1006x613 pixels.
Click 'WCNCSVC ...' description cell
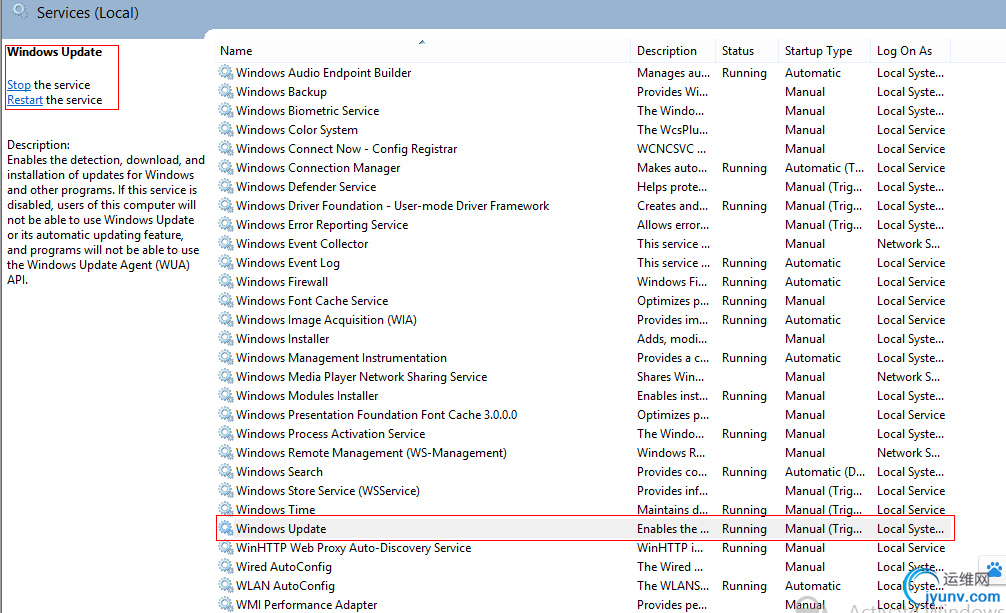tap(671, 149)
